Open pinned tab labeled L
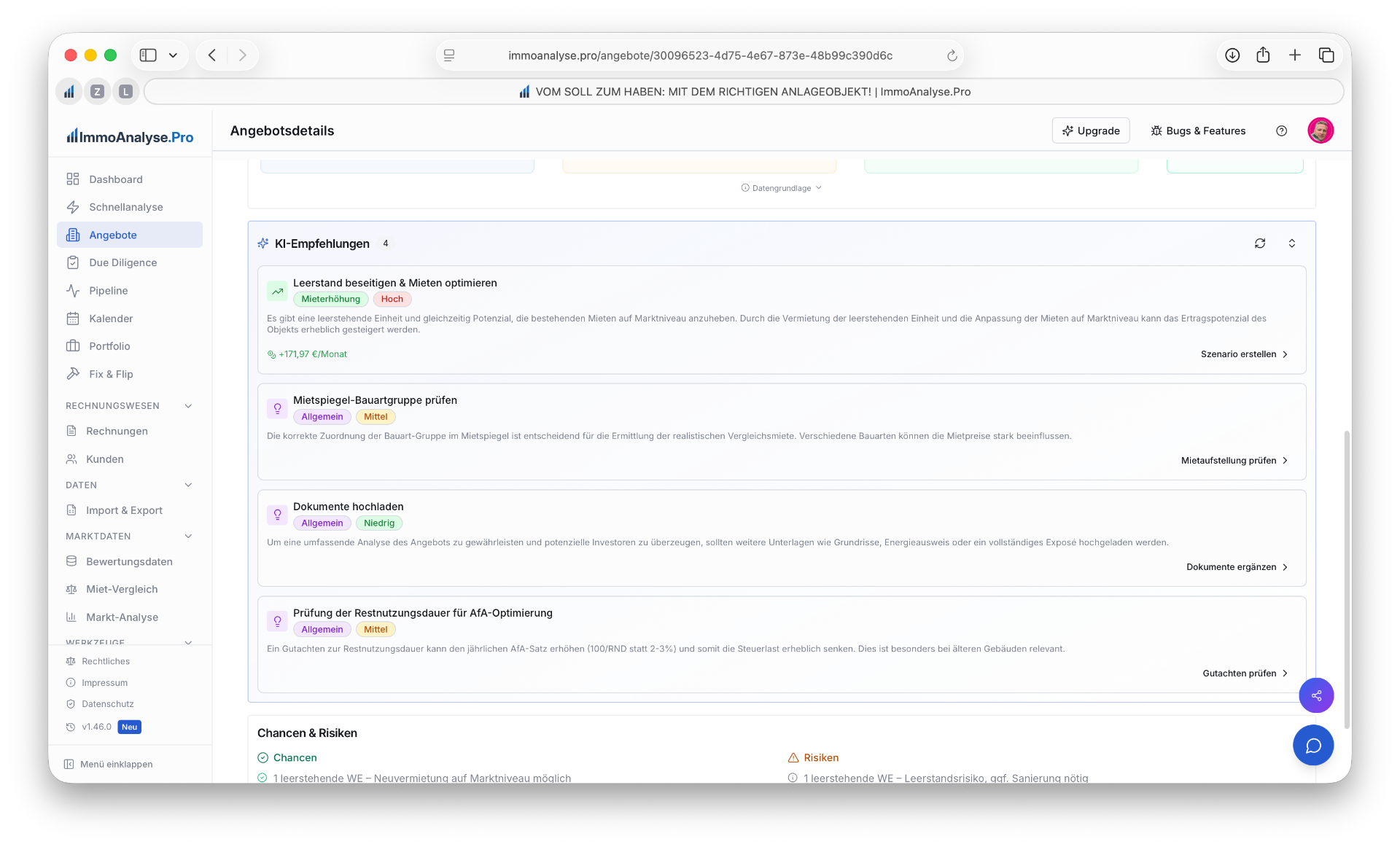This screenshot has width=1400, height=847. (x=125, y=92)
